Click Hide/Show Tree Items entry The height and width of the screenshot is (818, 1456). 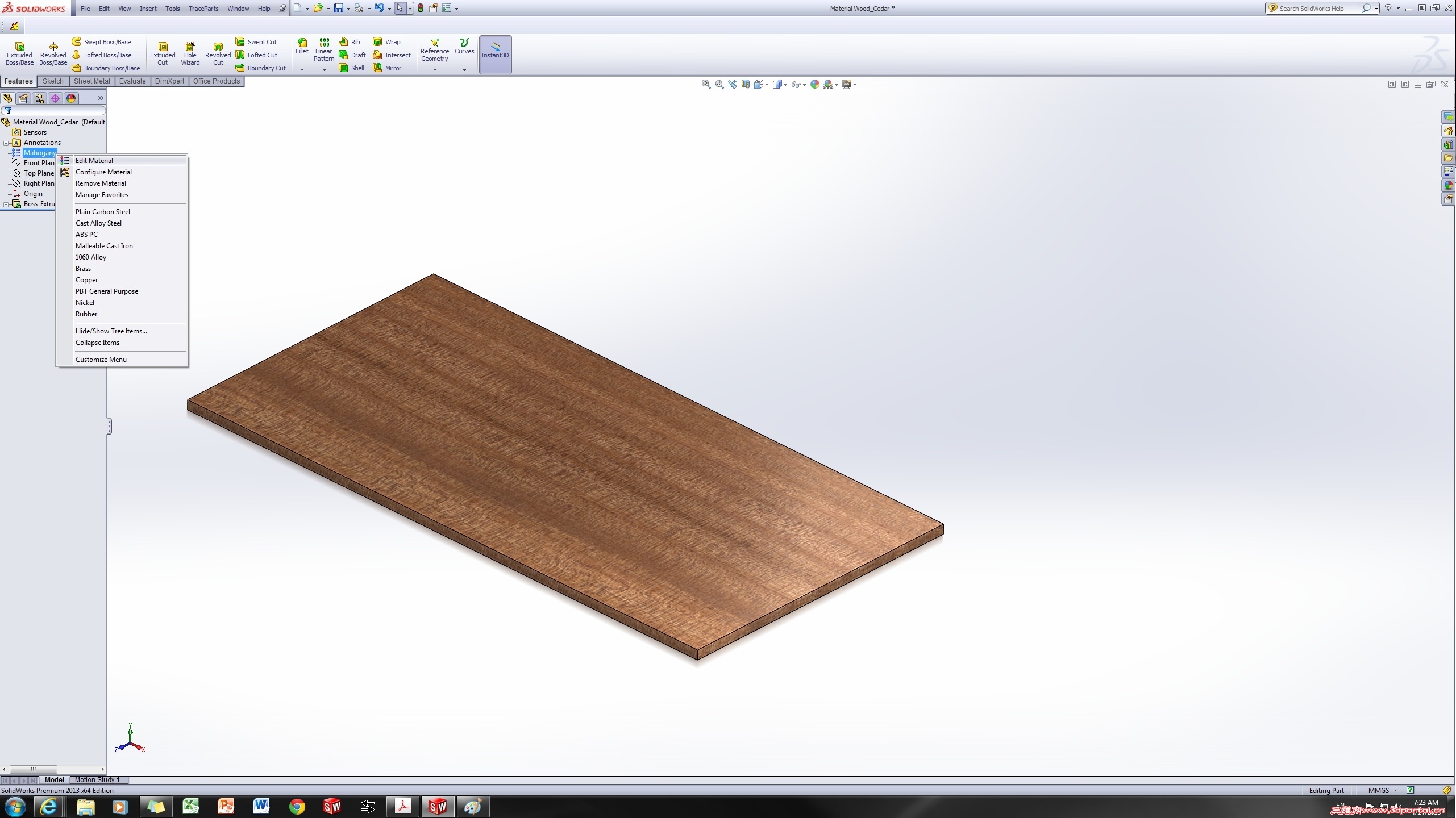tap(123, 331)
